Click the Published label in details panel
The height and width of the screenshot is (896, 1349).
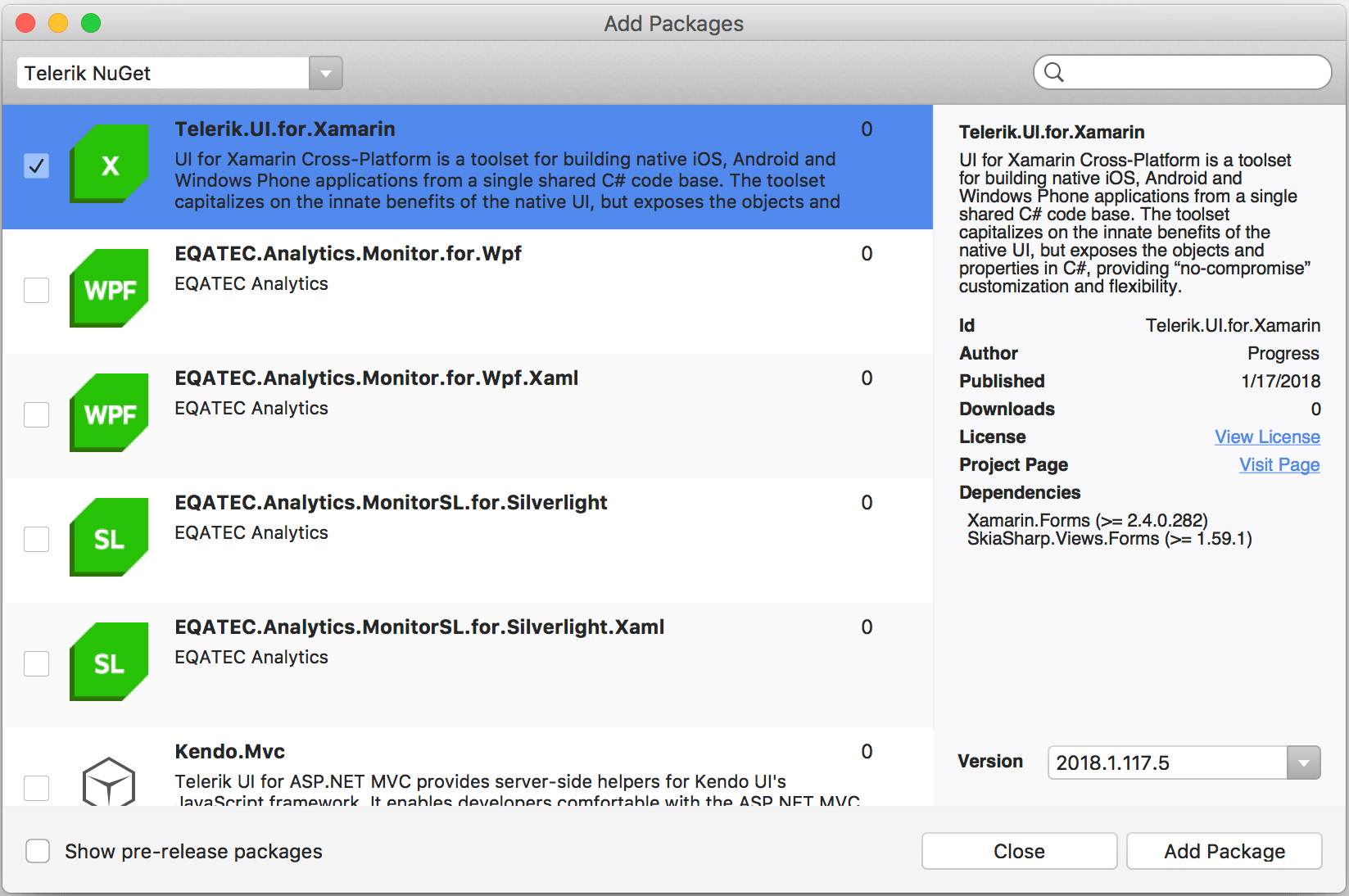click(x=1002, y=382)
